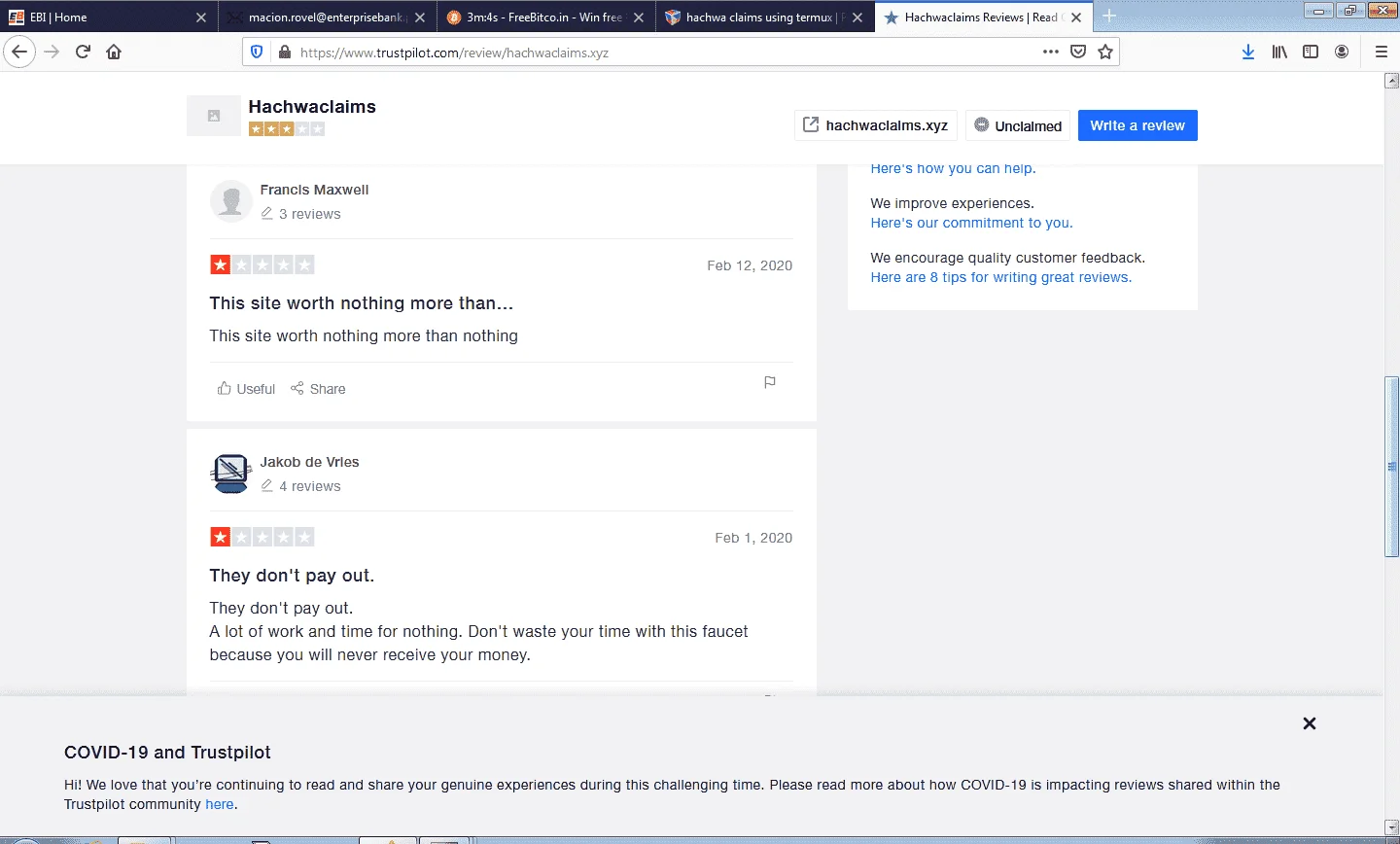Click the Hachwaclaims star rating
Screen dimensions: 1400x844
point(287,128)
